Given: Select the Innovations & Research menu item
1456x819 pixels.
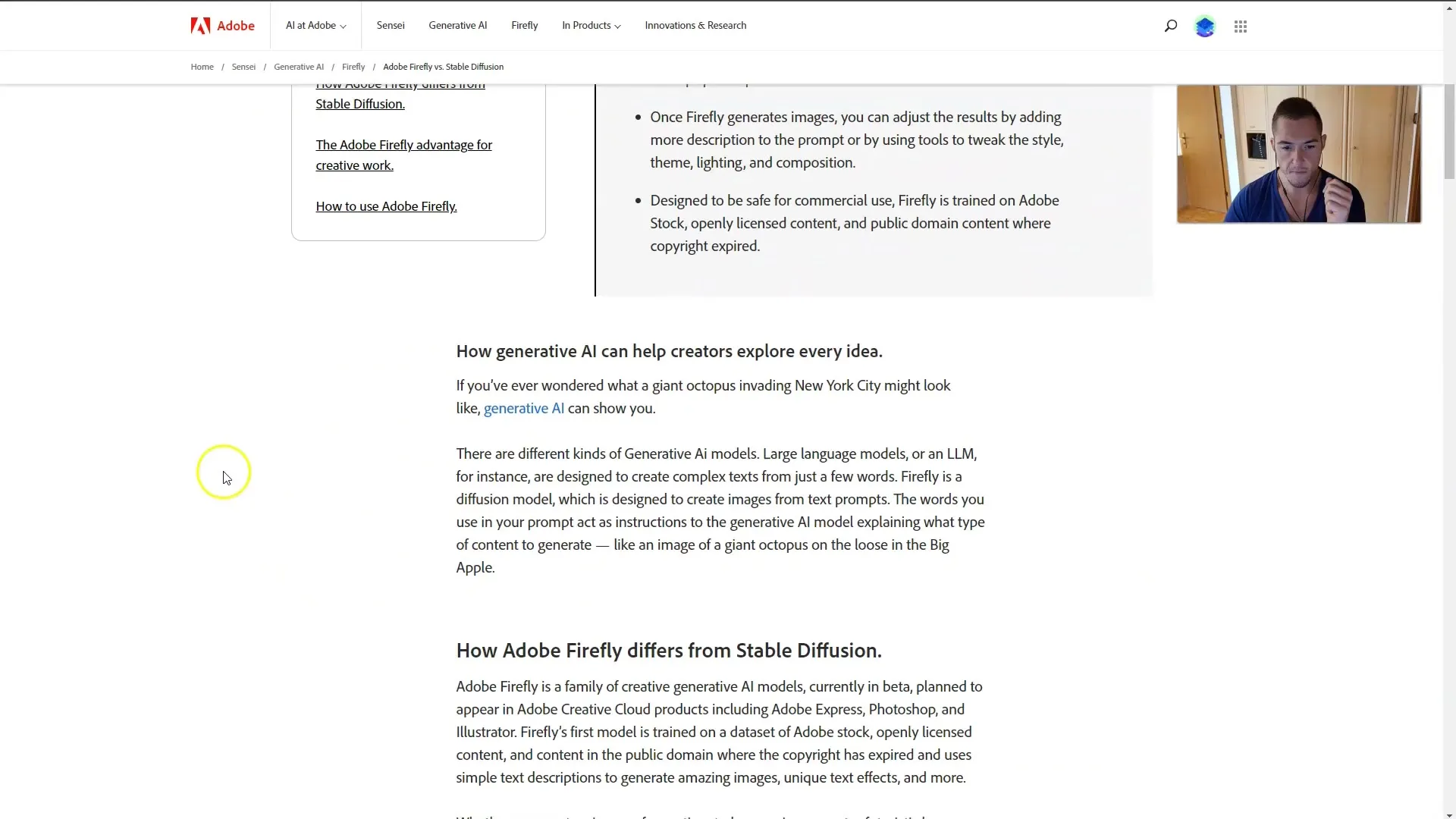Looking at the screenshot, I should [696, 25].
